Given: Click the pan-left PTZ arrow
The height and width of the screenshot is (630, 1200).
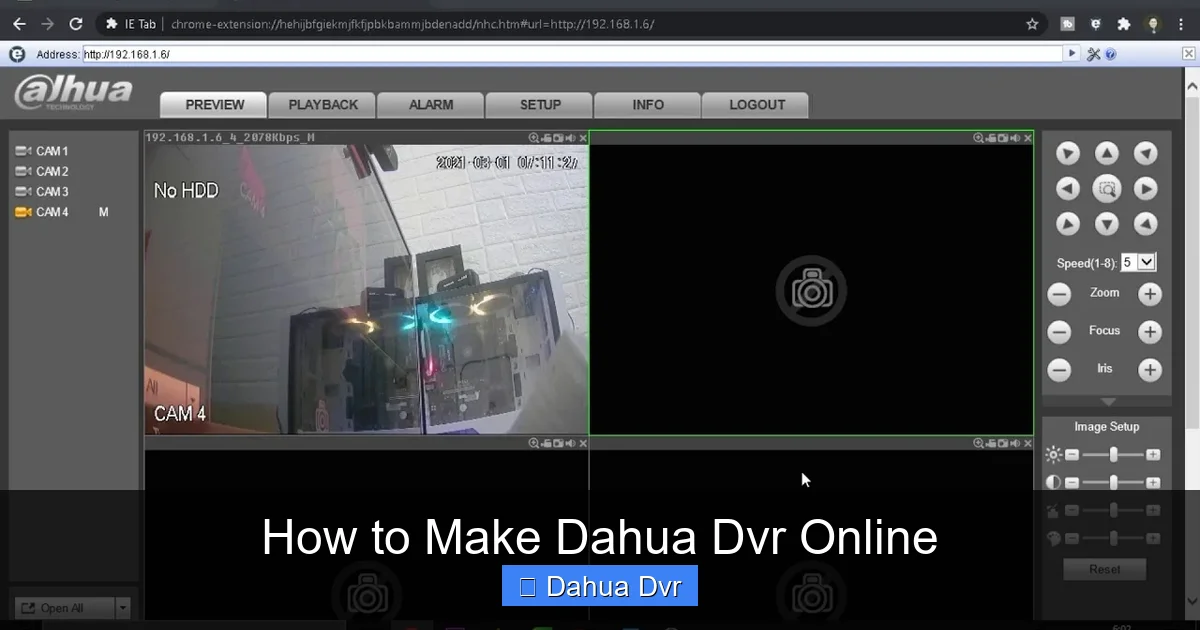Looking at the screenshot, I should pos(1067,188).
